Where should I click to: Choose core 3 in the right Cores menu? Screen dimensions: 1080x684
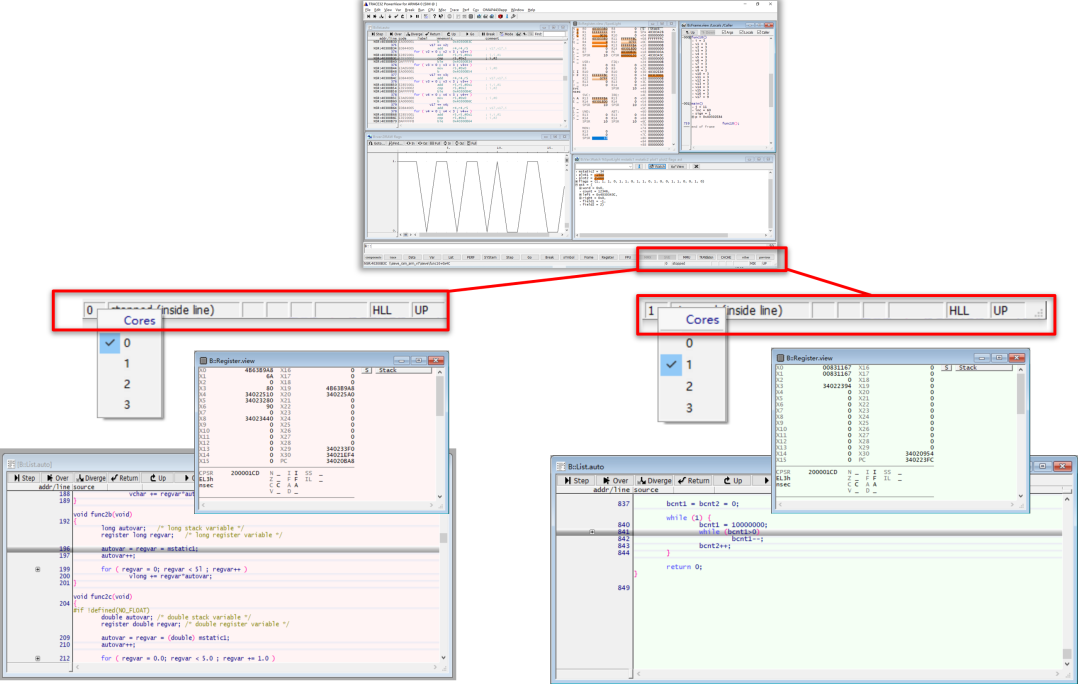pos(688,408)
